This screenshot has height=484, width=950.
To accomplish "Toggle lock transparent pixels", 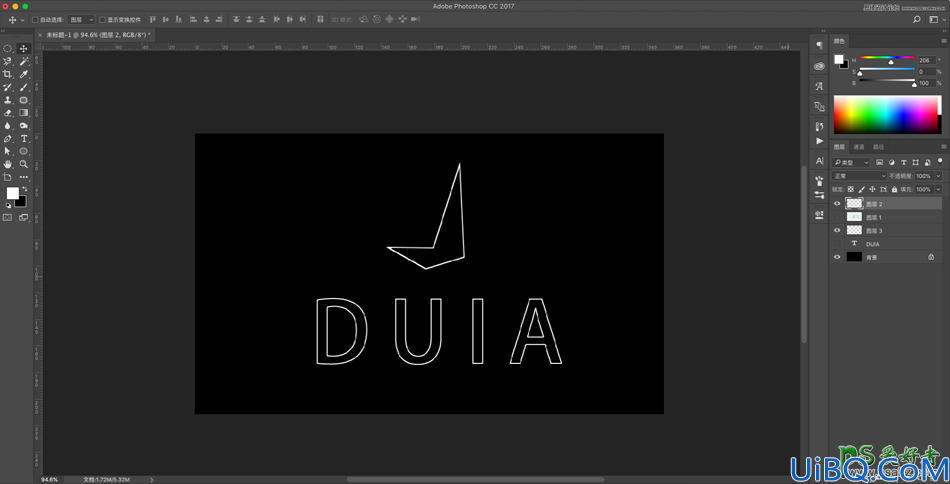I will pyautogui.click(x=851, y=190).
